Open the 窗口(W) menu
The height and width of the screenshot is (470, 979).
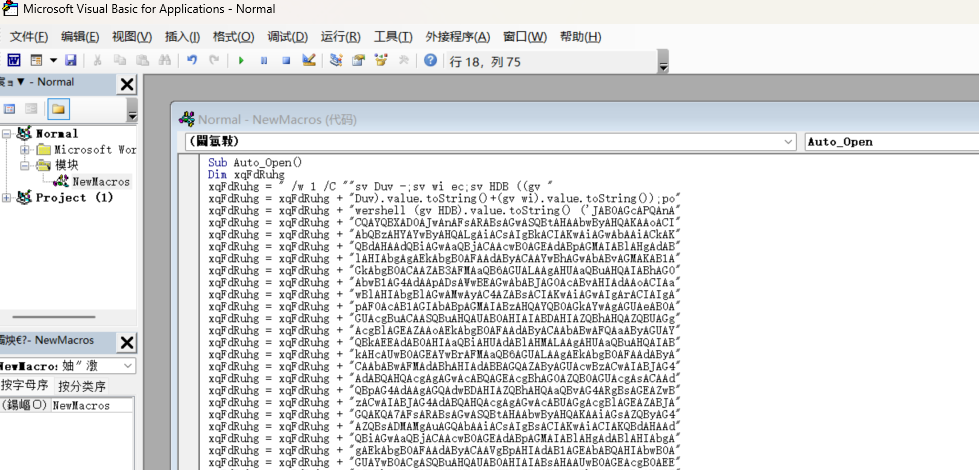point(525,37)
